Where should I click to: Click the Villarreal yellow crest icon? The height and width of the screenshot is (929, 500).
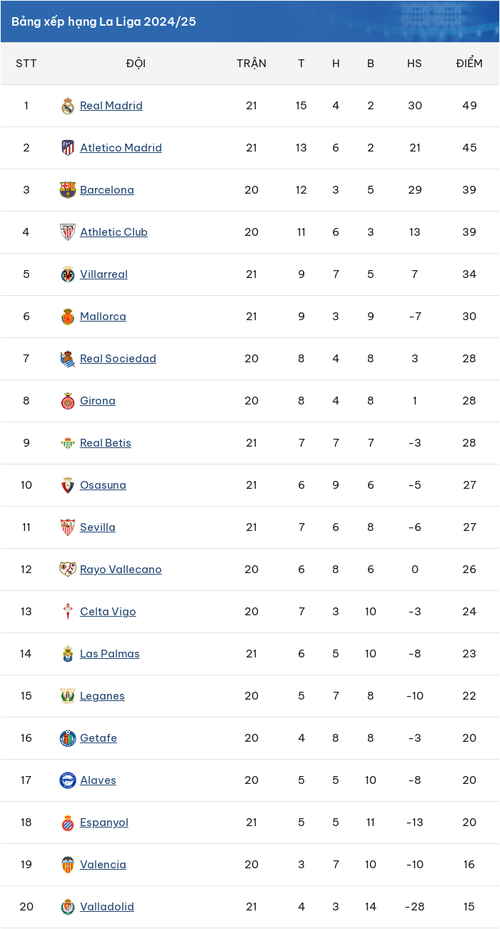(x=68, y=274)
